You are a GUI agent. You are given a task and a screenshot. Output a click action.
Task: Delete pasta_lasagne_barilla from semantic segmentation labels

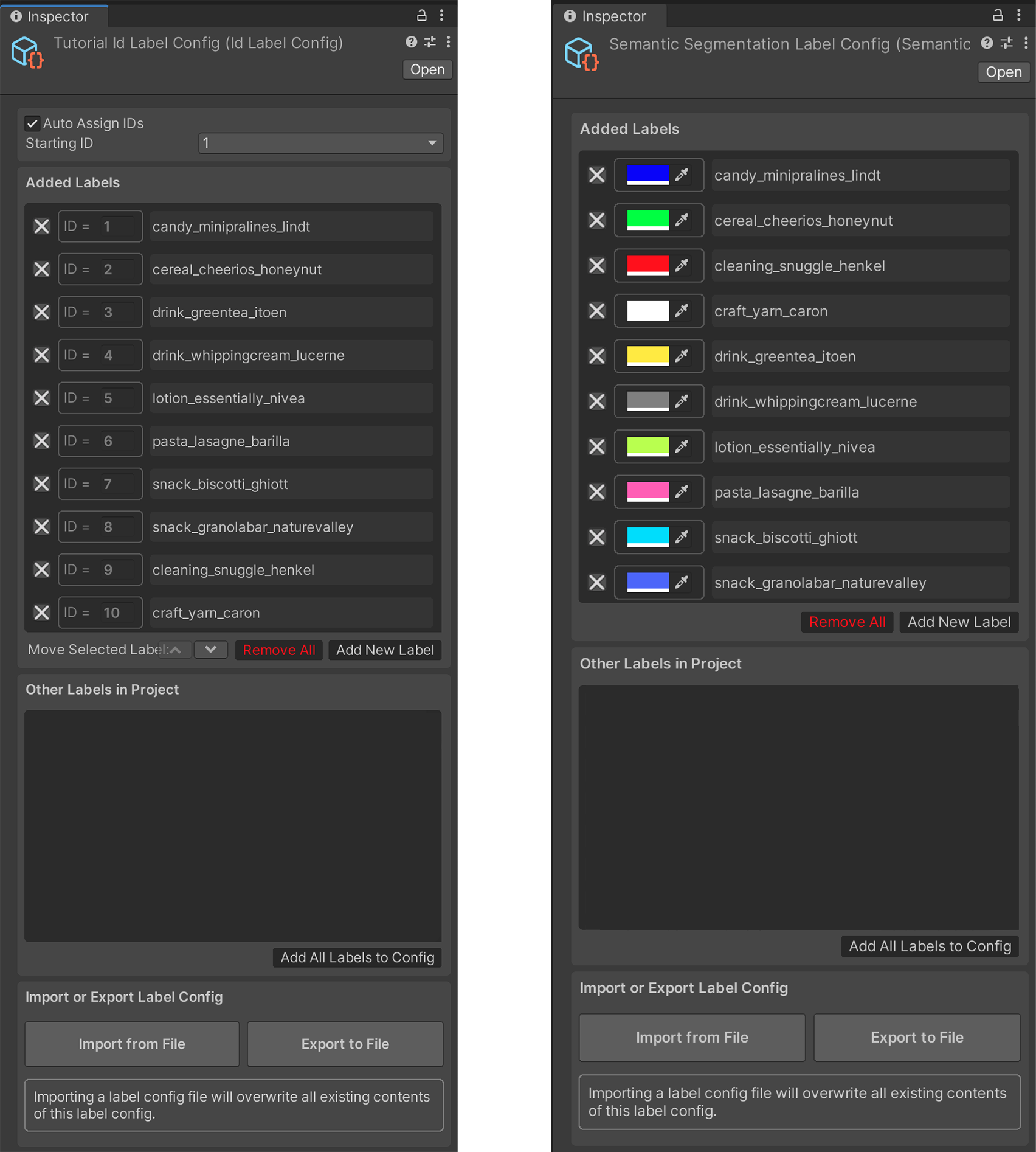597,491
